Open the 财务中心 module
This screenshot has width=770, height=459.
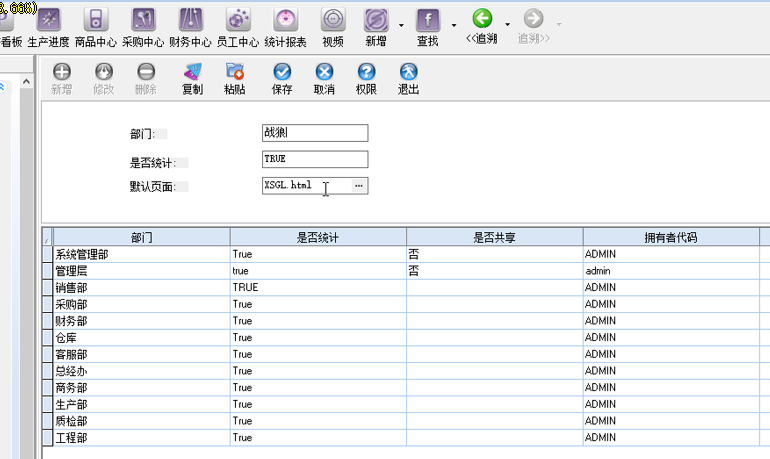(190, 28)
